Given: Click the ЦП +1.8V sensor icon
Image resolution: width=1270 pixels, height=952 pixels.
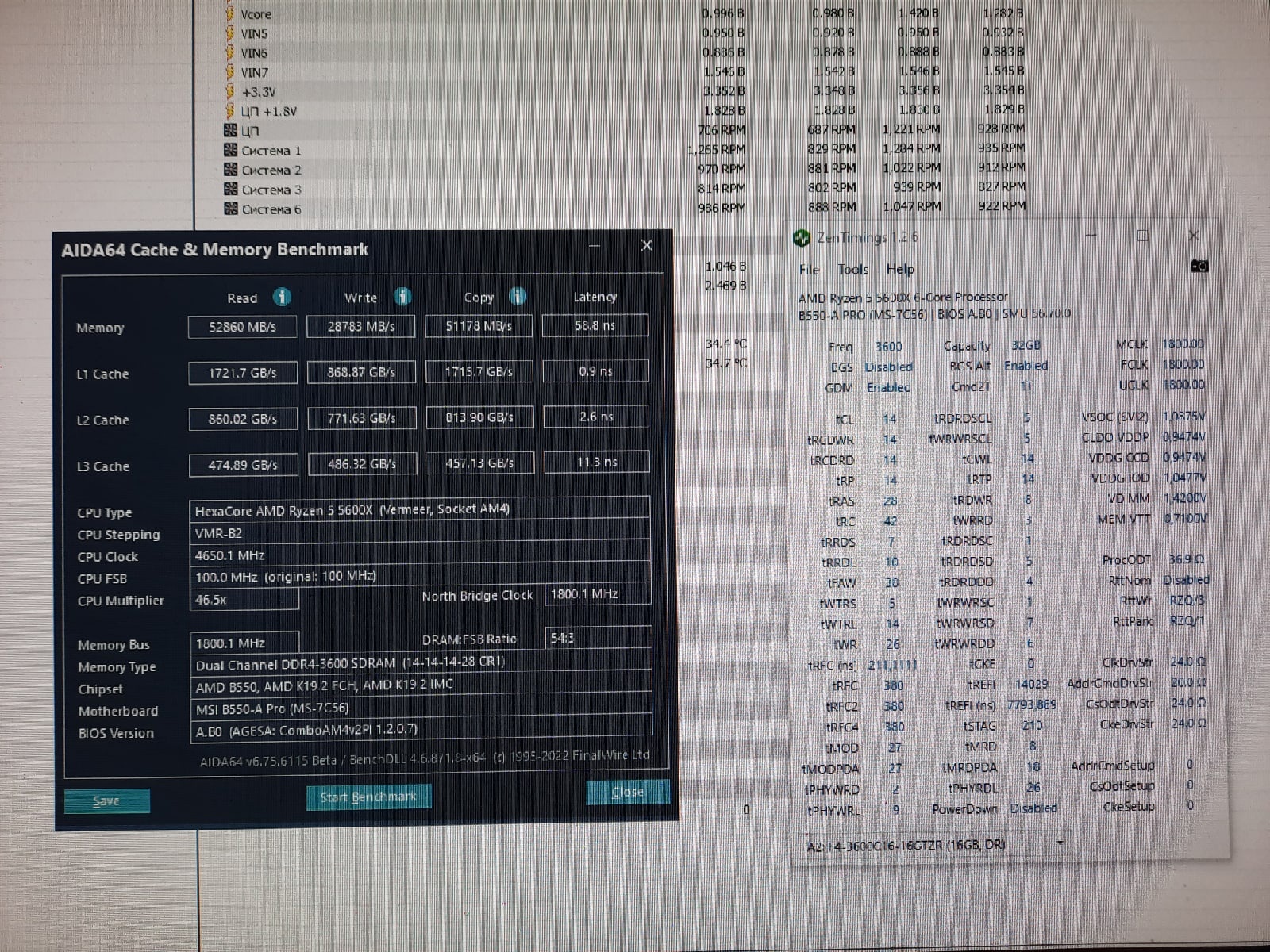Looking at the screenshot, I should point(230,111).
